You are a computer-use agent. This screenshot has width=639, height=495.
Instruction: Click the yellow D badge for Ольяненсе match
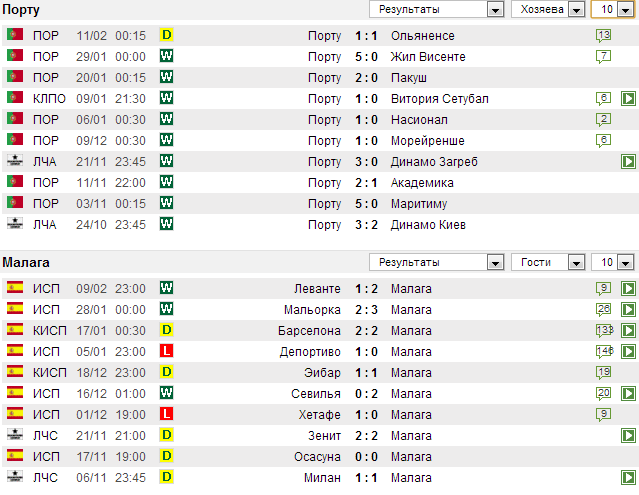pyautogui.click(x=167, y=35)
